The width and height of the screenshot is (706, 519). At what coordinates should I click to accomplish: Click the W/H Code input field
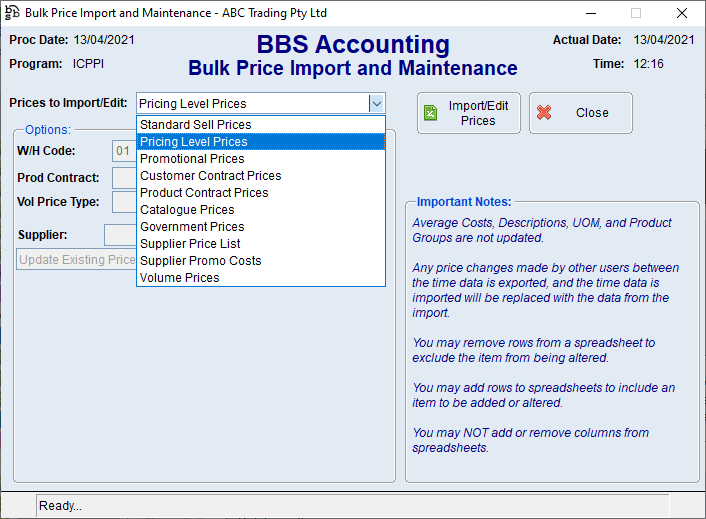(123, 152)
